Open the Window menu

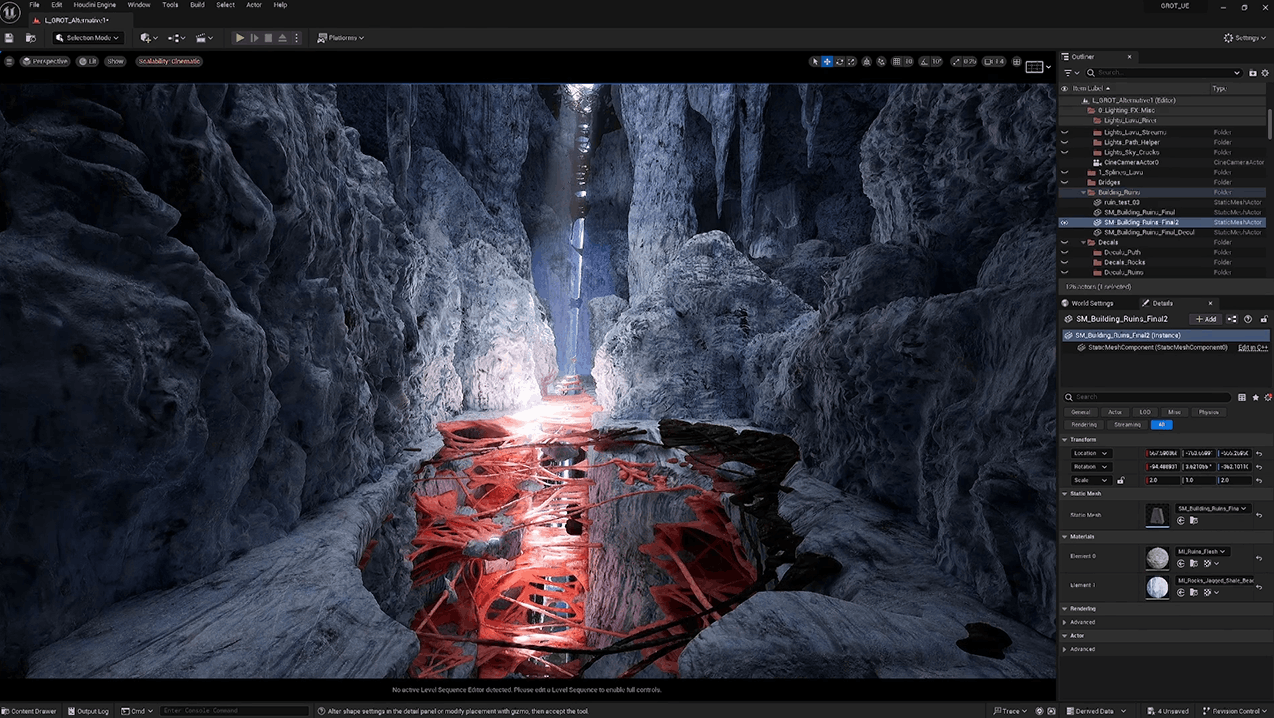point(139,5)
